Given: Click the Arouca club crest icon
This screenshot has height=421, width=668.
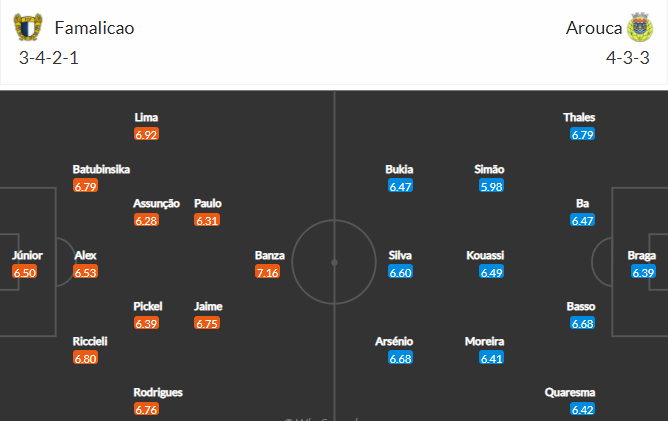Looking at the screenshot, I should click(640, 27).
